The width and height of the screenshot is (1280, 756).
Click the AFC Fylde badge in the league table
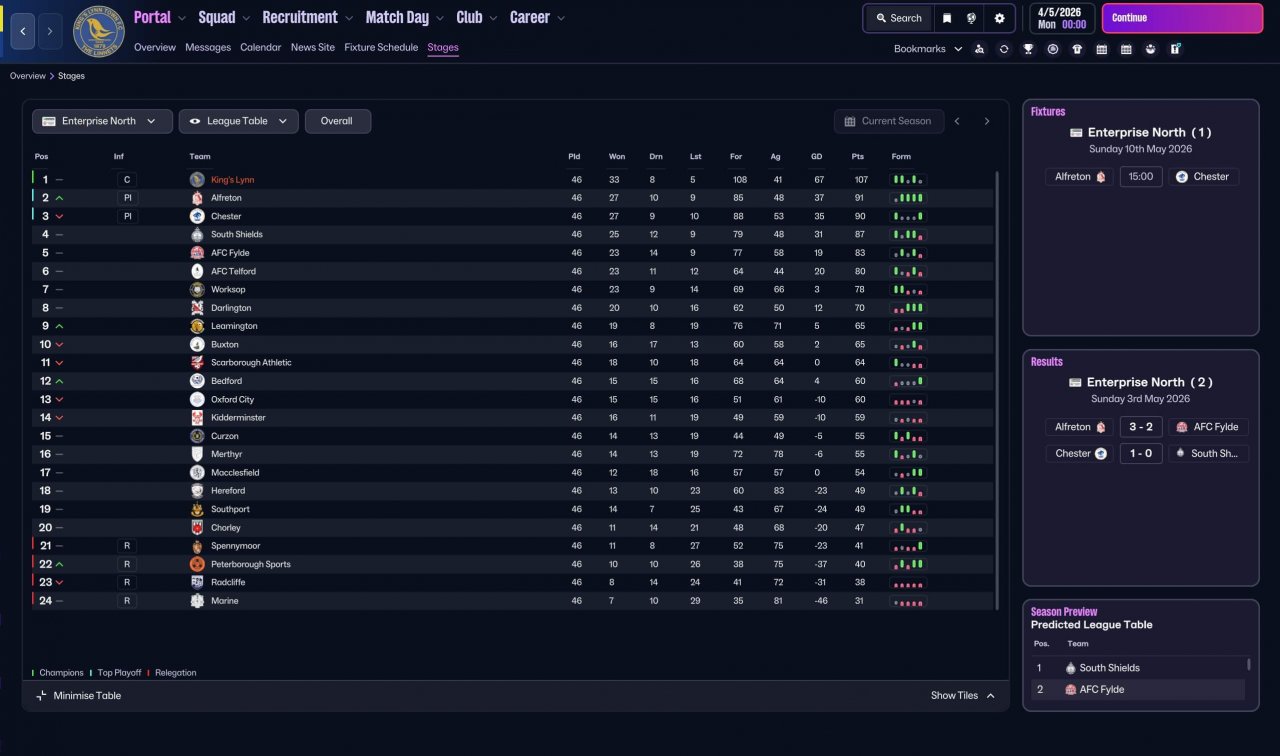197,253
